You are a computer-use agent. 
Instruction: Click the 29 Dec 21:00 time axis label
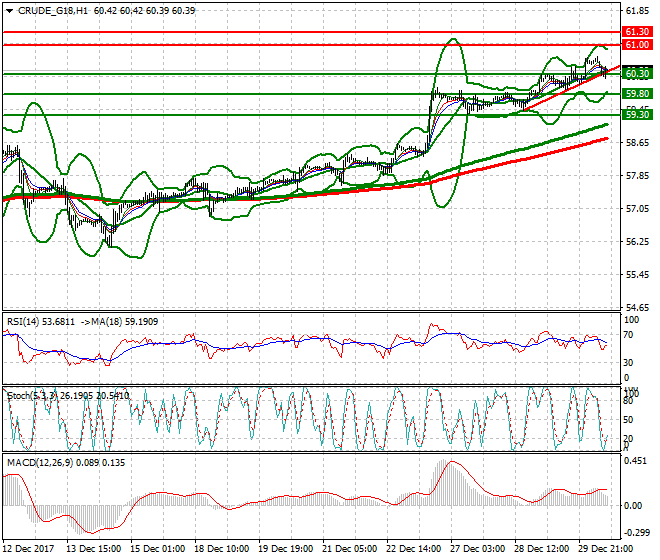pyautogui.click(x=605, y=549)
